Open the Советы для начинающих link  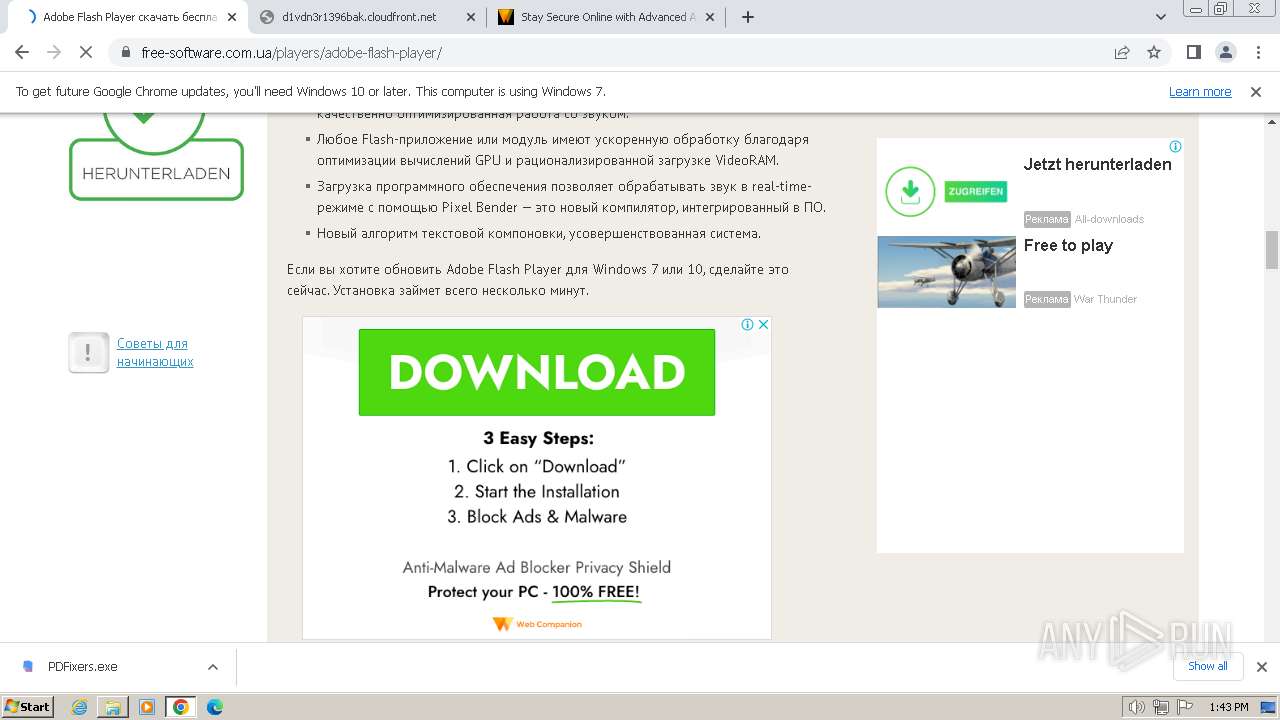(x=155, y=352)
